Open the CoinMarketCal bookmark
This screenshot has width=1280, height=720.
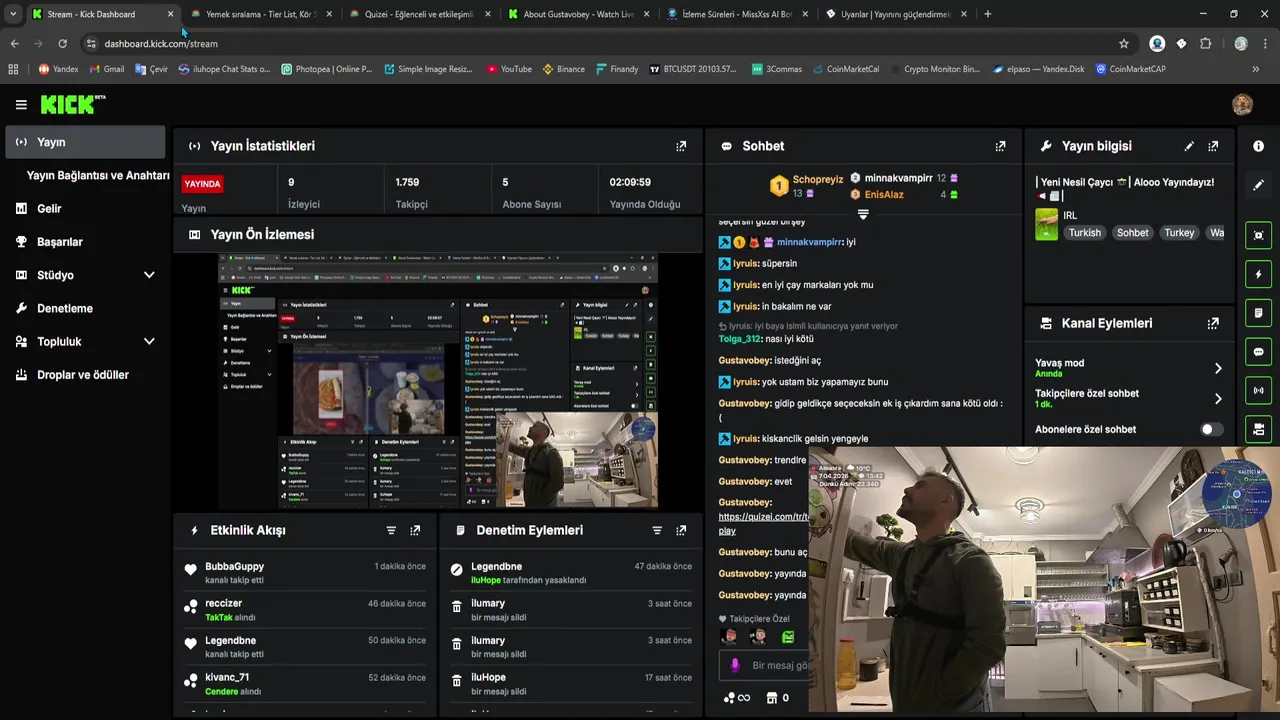point(846,69)
